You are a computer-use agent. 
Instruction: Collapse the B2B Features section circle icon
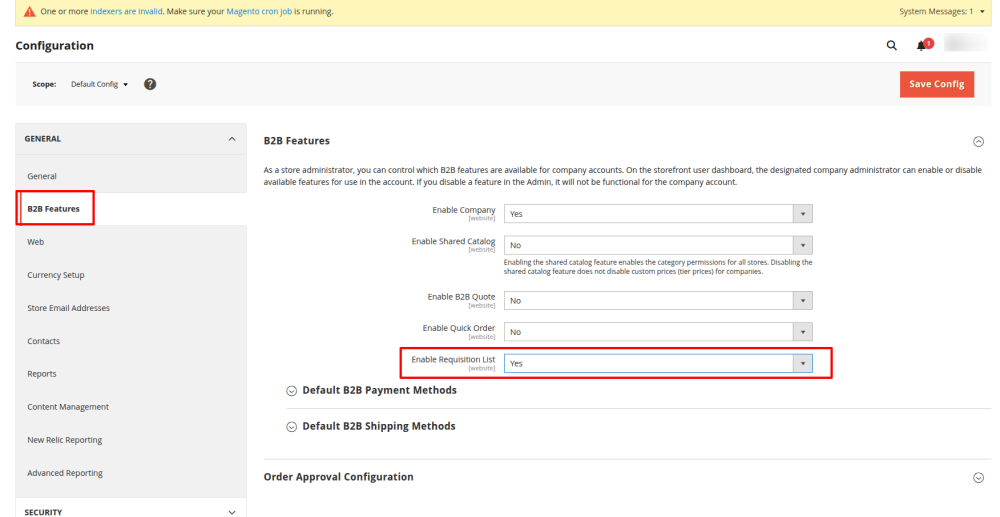[977, 141]
